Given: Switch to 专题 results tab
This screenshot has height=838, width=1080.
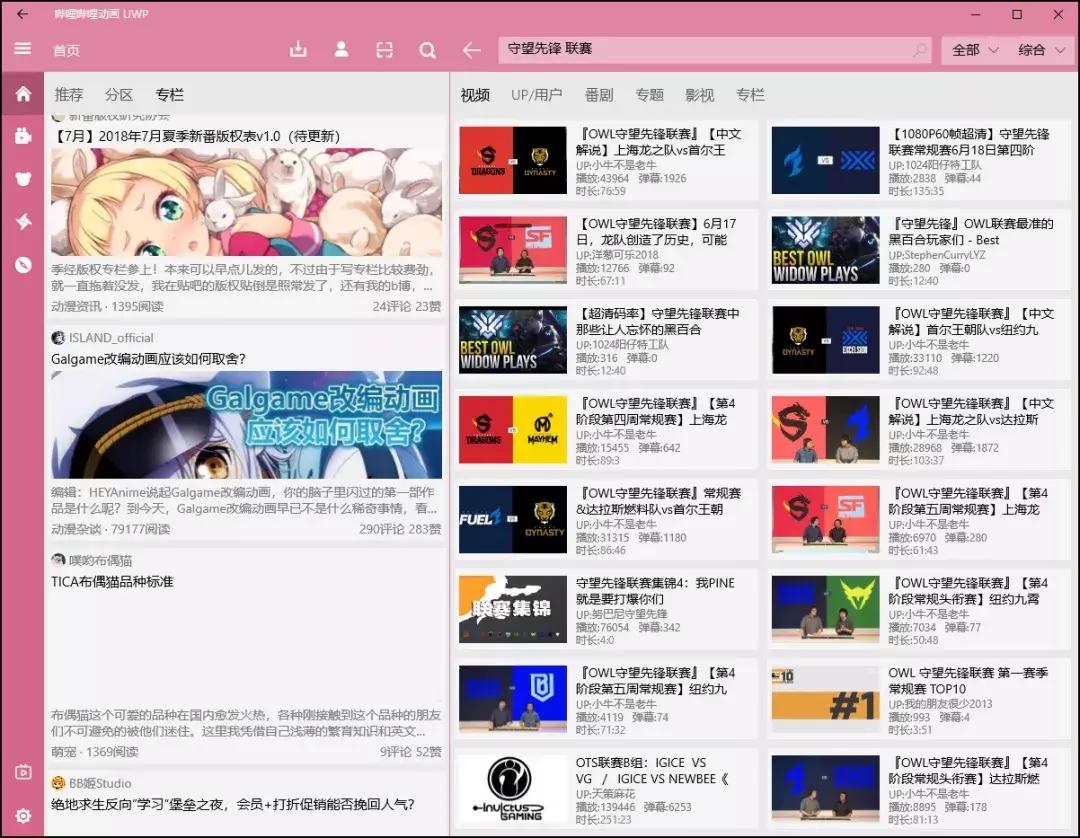Looking at the screenshot, I should pos(649,95).
